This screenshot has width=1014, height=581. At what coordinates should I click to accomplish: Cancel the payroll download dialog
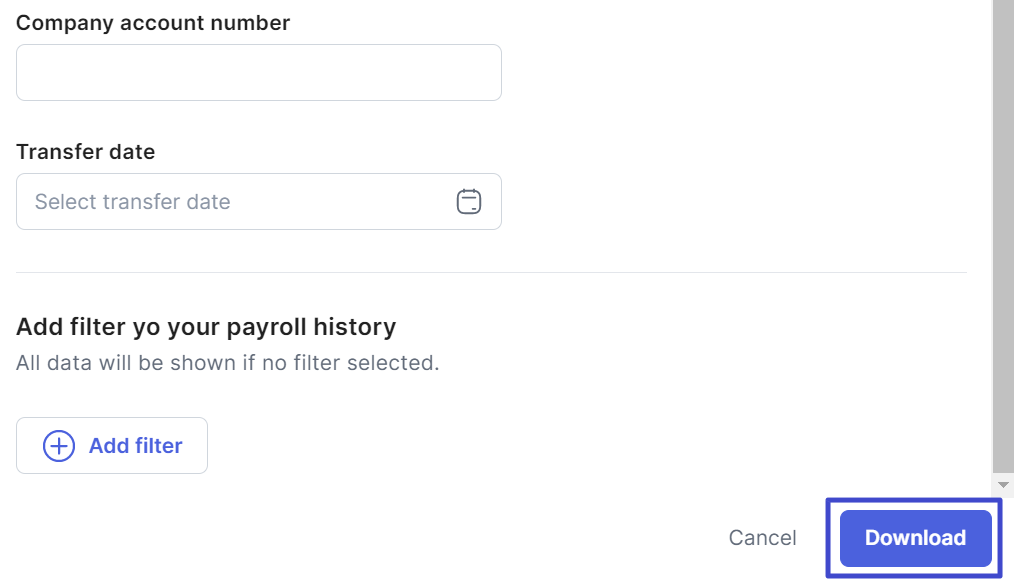[x=762, y=538]
